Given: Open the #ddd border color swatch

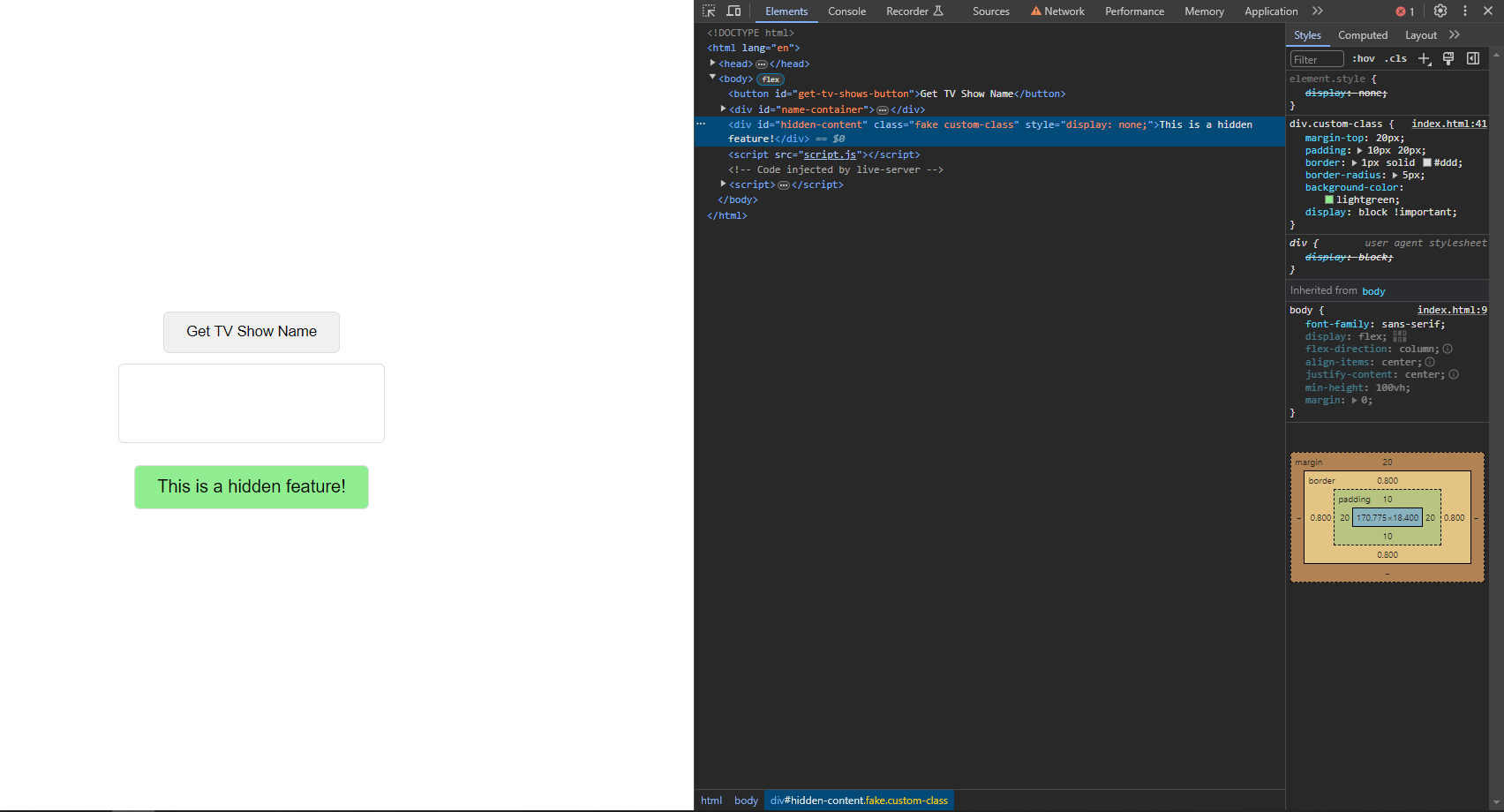Looking at the screenshot, I should coord(1427,163).
